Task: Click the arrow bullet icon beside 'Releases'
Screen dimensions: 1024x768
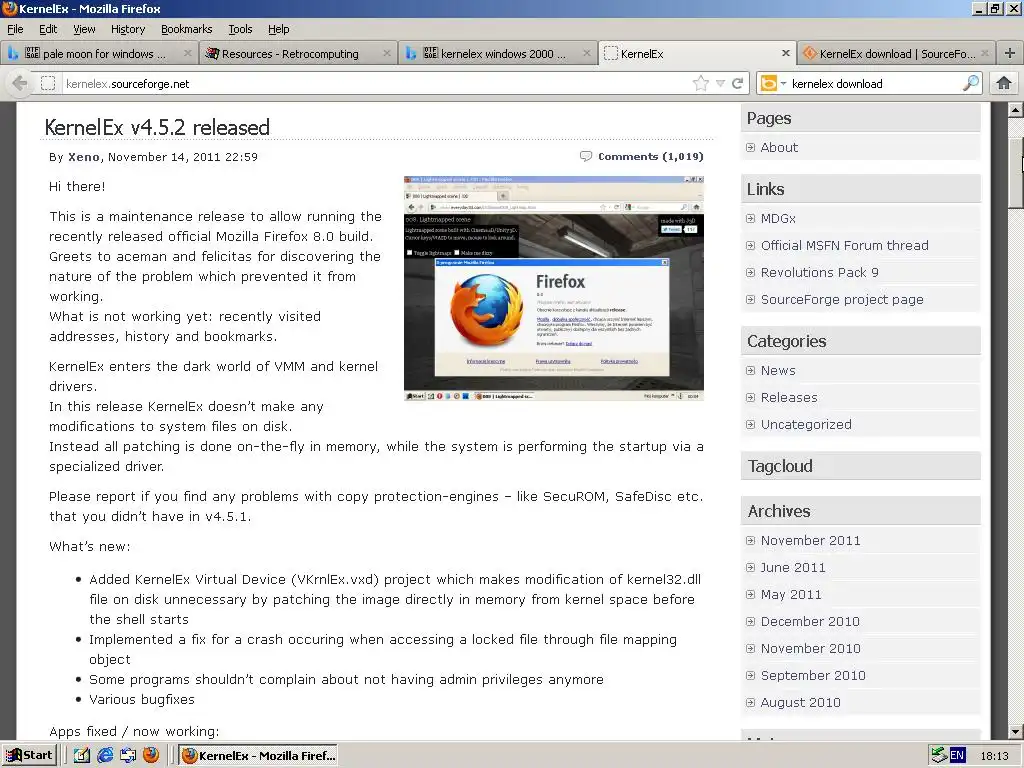Action: pyautogui.click(x=750, y=398)
